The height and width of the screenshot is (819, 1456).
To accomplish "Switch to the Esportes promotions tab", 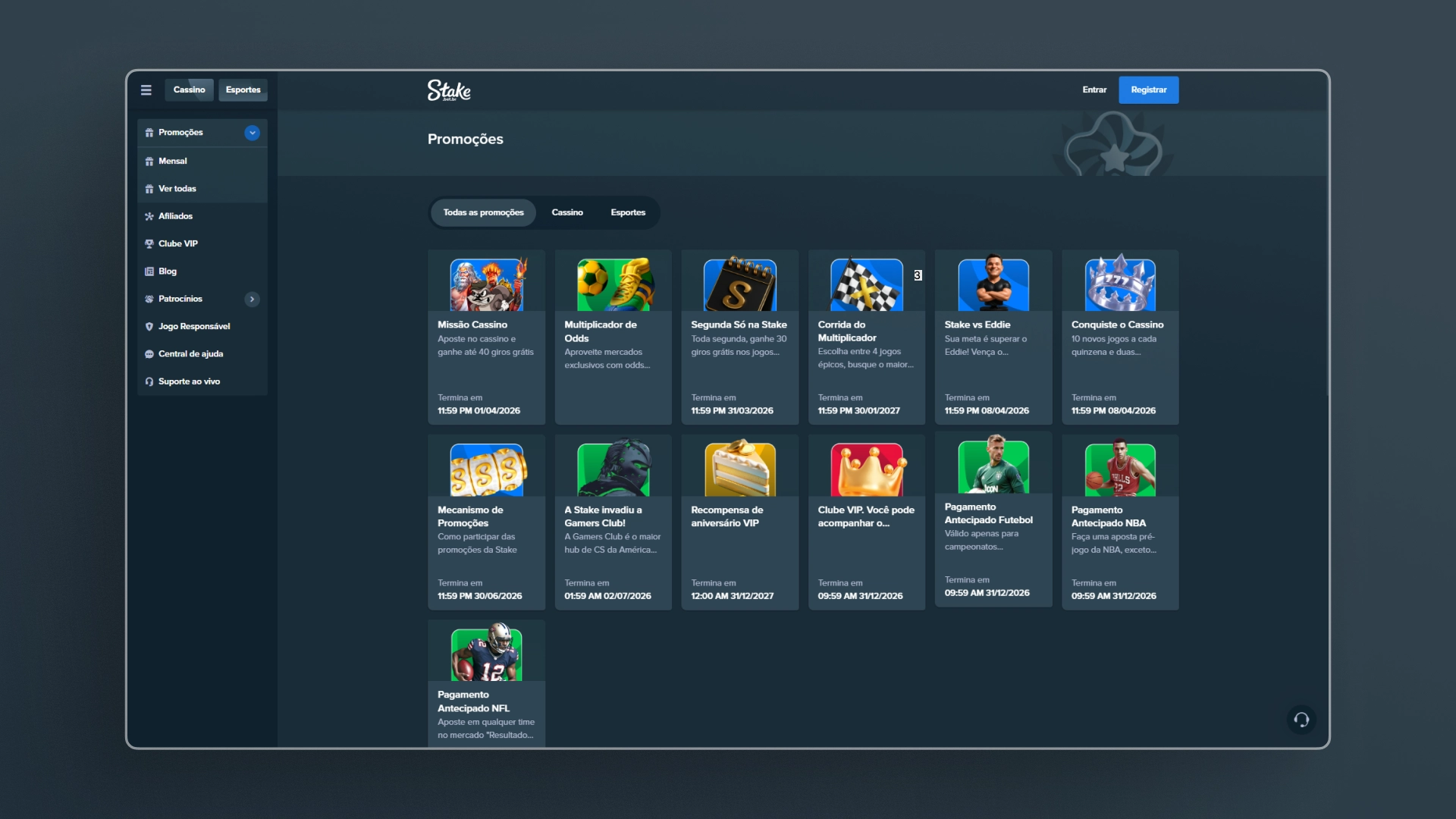I will [x=628, y=212].
